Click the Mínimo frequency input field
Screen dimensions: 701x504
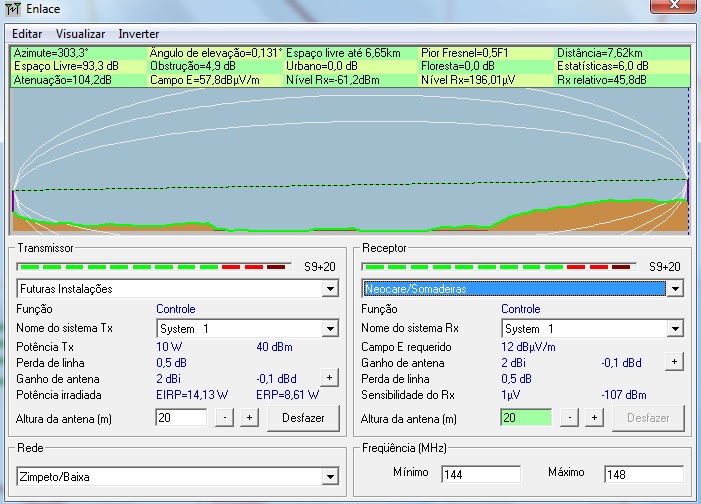480,475
